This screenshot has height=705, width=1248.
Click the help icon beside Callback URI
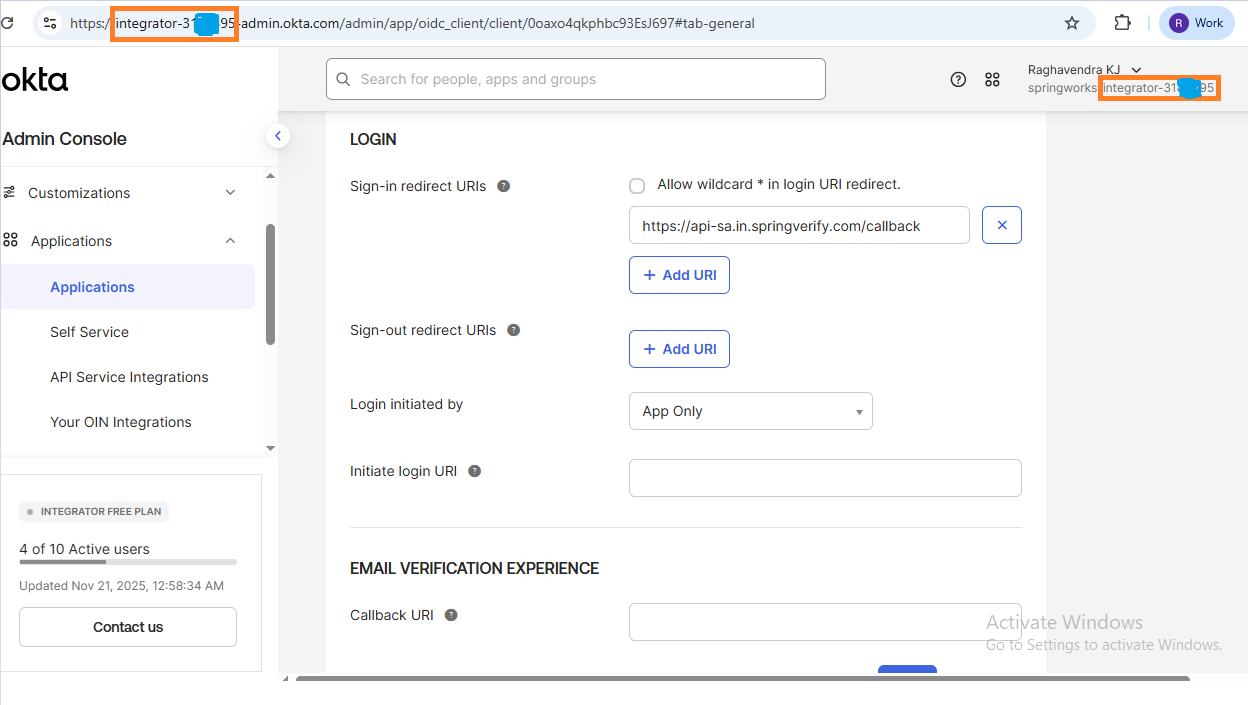[451, 615]
